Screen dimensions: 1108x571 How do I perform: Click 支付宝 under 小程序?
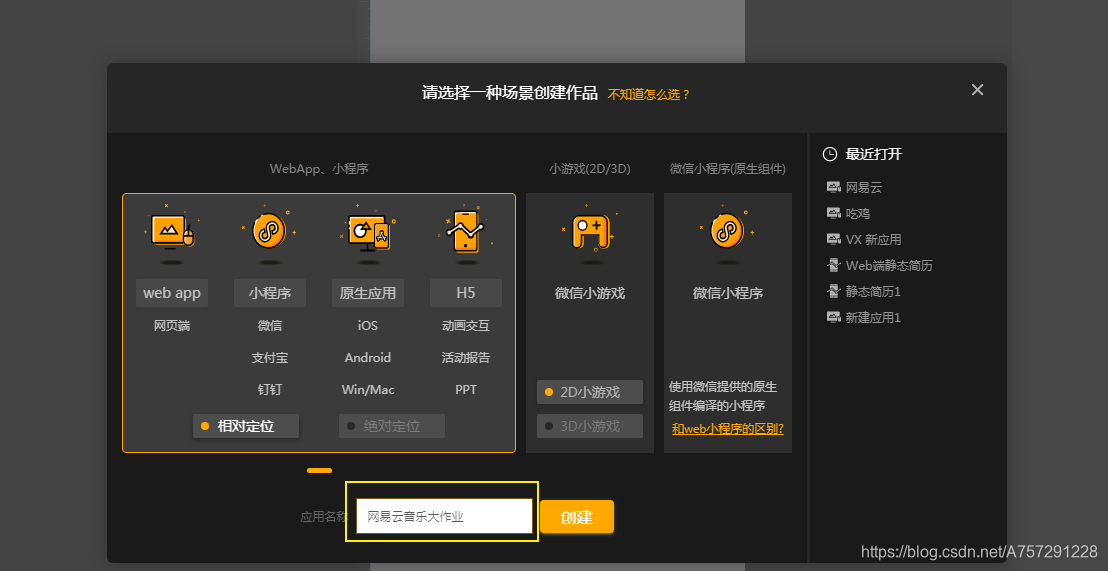(270, 358)
